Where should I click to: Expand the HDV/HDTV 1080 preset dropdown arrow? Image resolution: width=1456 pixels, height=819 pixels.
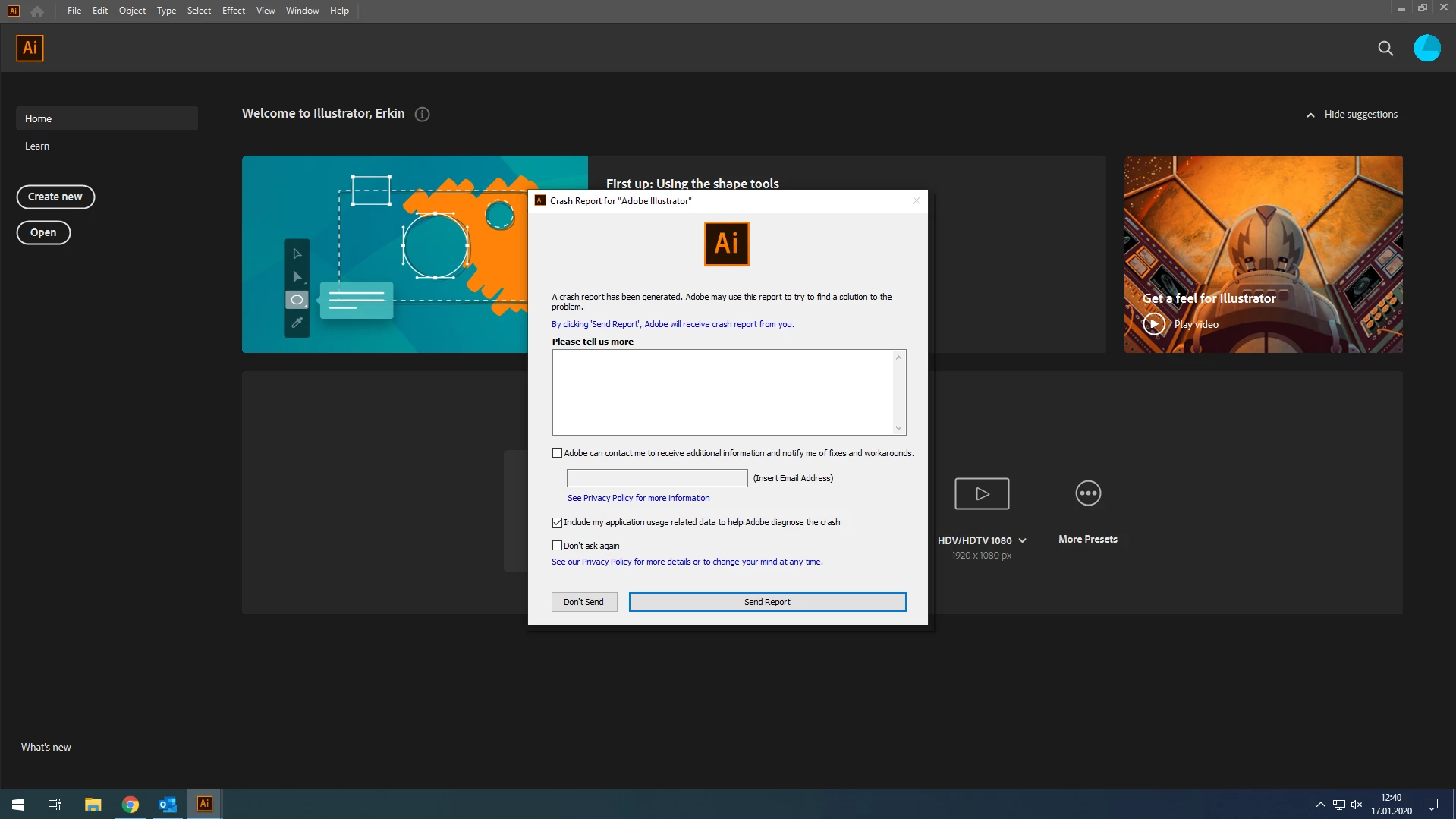click(1023, 540)
